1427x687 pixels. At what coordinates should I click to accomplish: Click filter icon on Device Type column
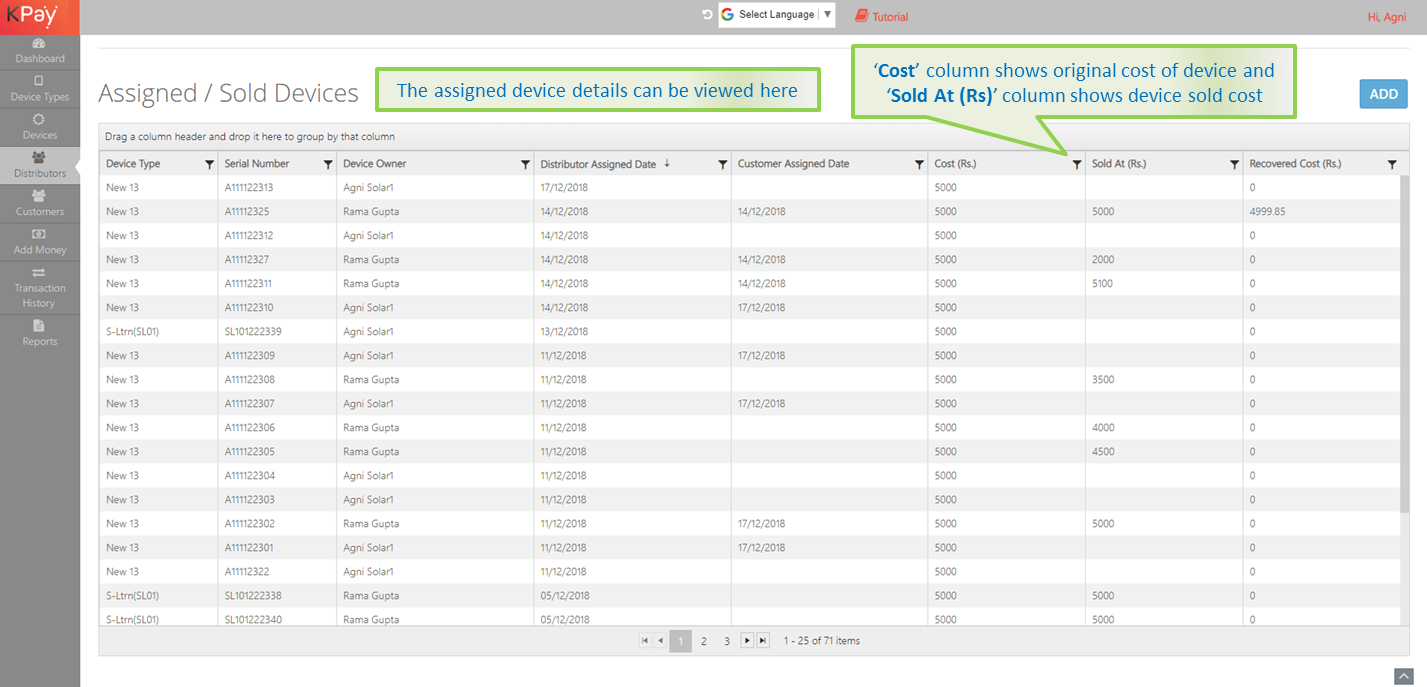coord(209,165)
